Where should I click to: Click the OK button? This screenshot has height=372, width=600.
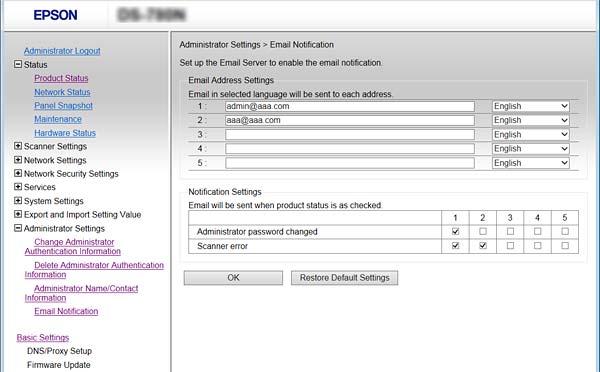click(233, 278)
